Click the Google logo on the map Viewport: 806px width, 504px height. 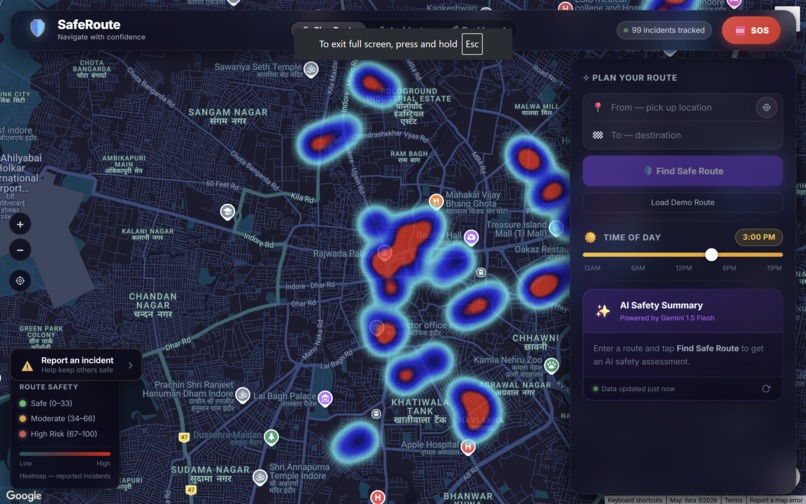click(x=24, y=496)
